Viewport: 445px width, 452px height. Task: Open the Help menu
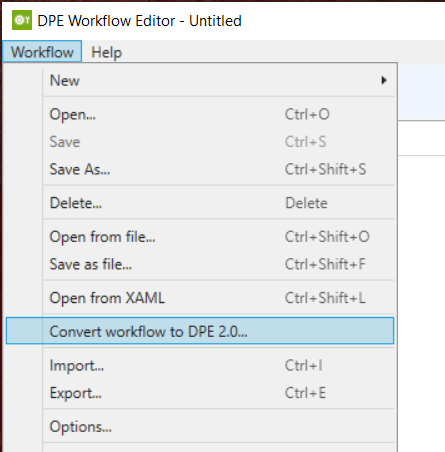coord(107,52)
